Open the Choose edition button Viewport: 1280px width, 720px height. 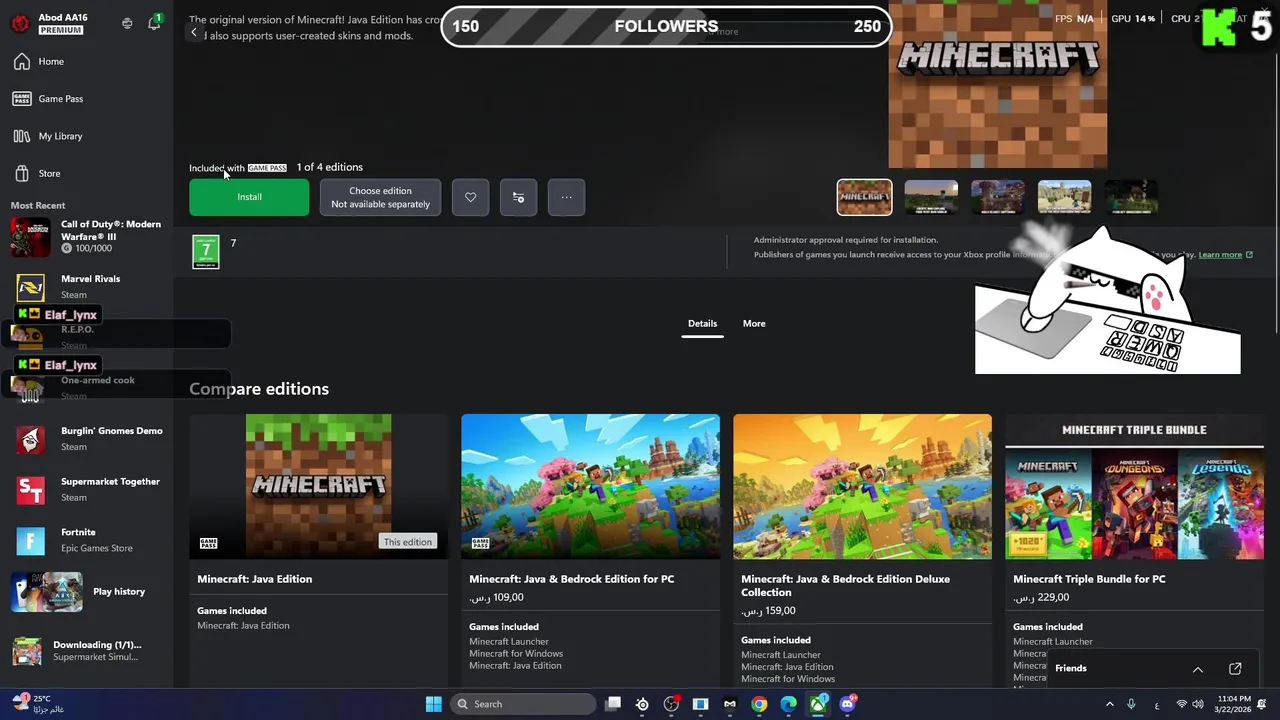click(380, 197)
